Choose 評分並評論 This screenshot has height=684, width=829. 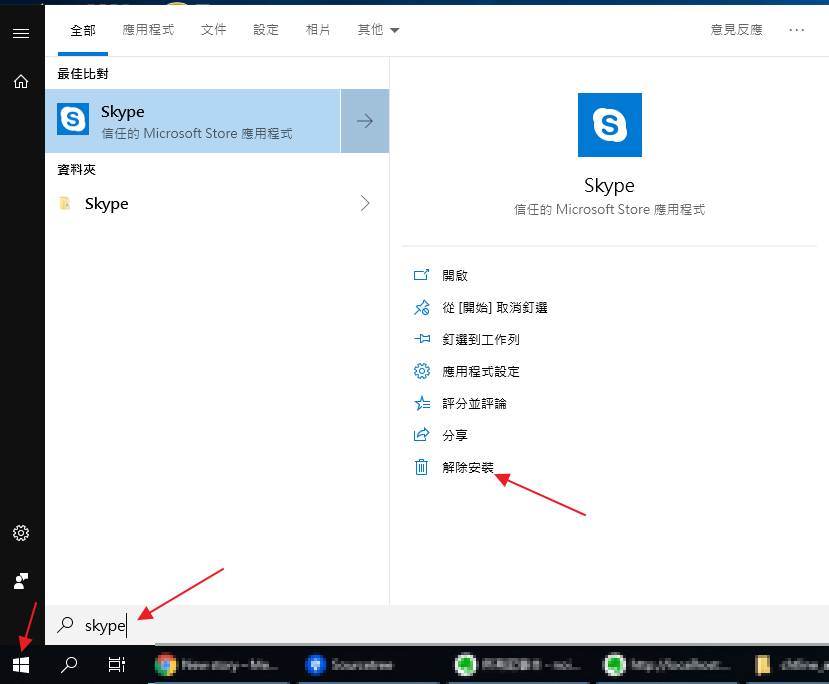coord(474,404)
